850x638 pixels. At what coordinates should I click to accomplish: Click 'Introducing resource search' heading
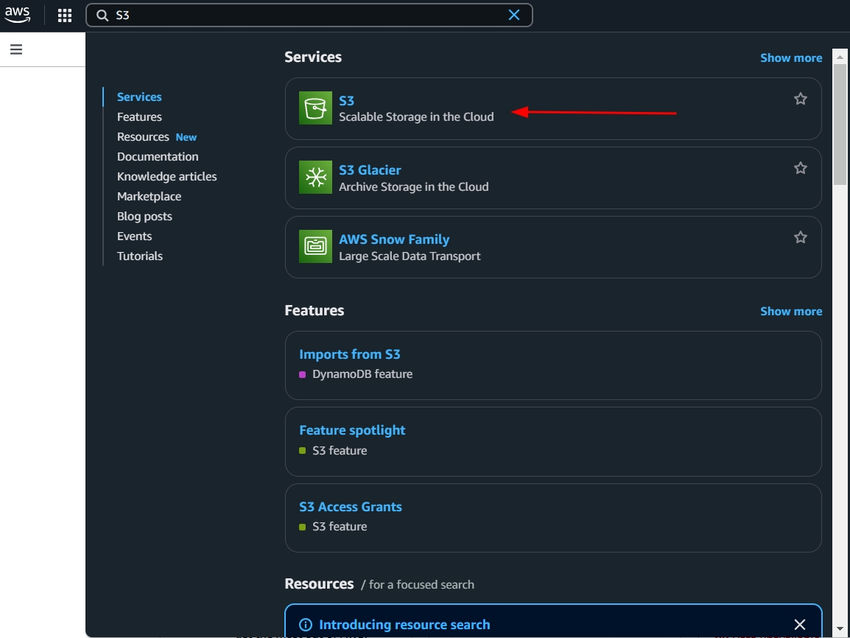404,625
